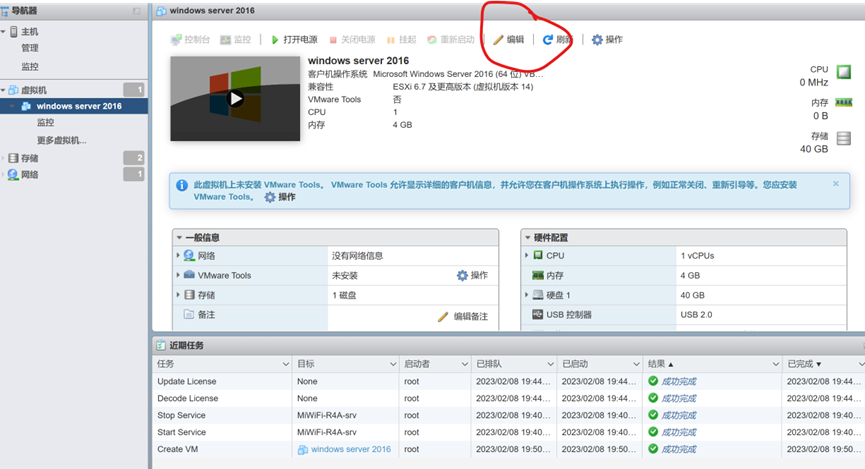865x469 pixels.
Task: Click 成功完成 in Decode License row
Action: (679, 398)
